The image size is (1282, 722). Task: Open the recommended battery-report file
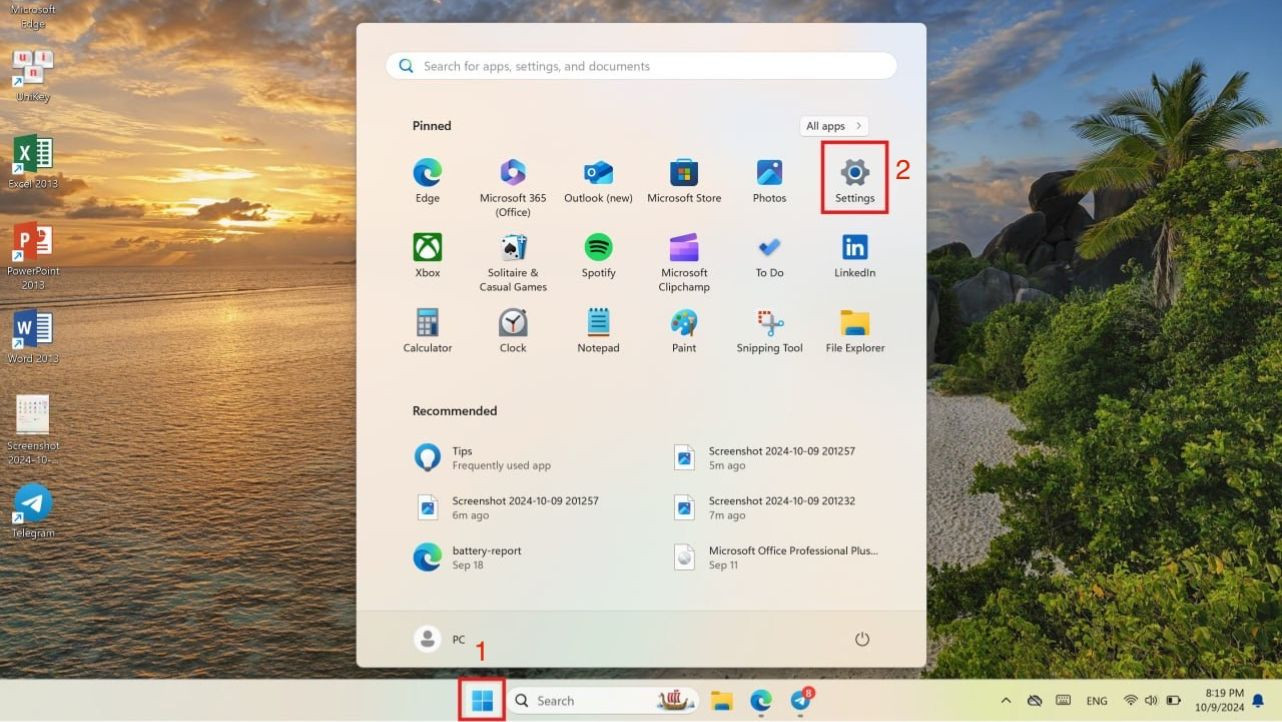pos(486,557)
